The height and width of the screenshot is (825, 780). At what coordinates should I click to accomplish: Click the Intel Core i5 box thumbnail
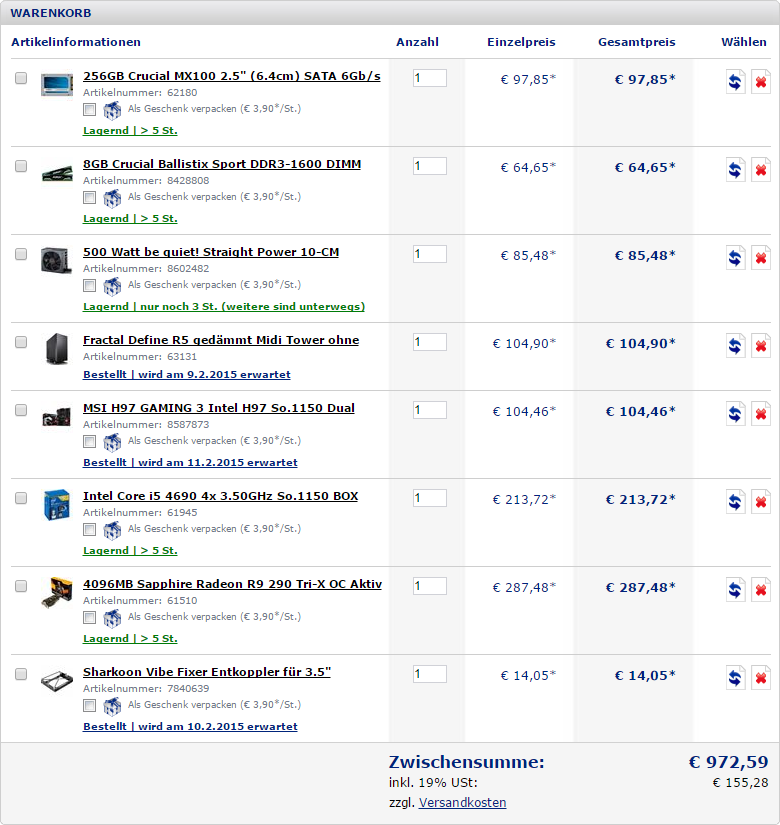point(57,505)
